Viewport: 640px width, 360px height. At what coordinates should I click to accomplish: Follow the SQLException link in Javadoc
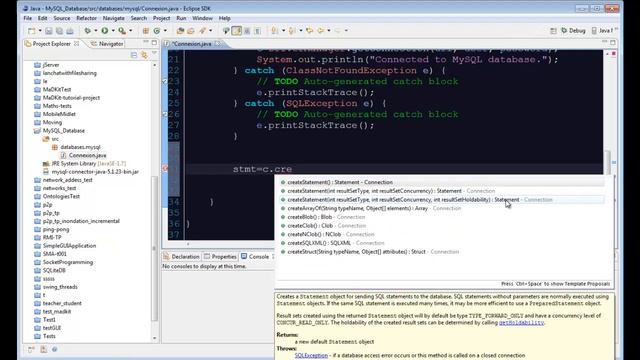(x=311, y=356)
